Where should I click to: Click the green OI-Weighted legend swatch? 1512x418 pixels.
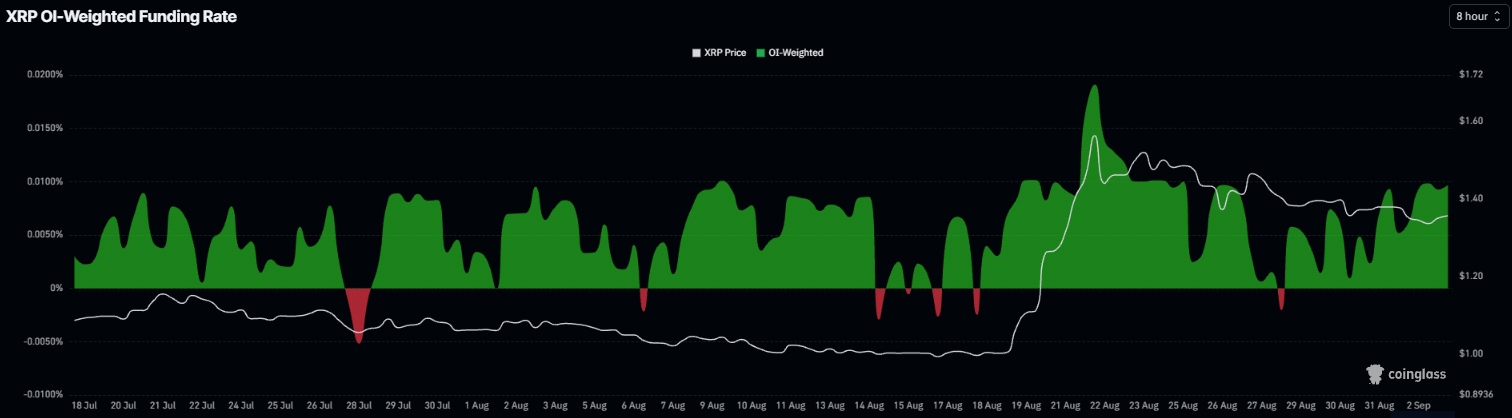tap(760, 52)
